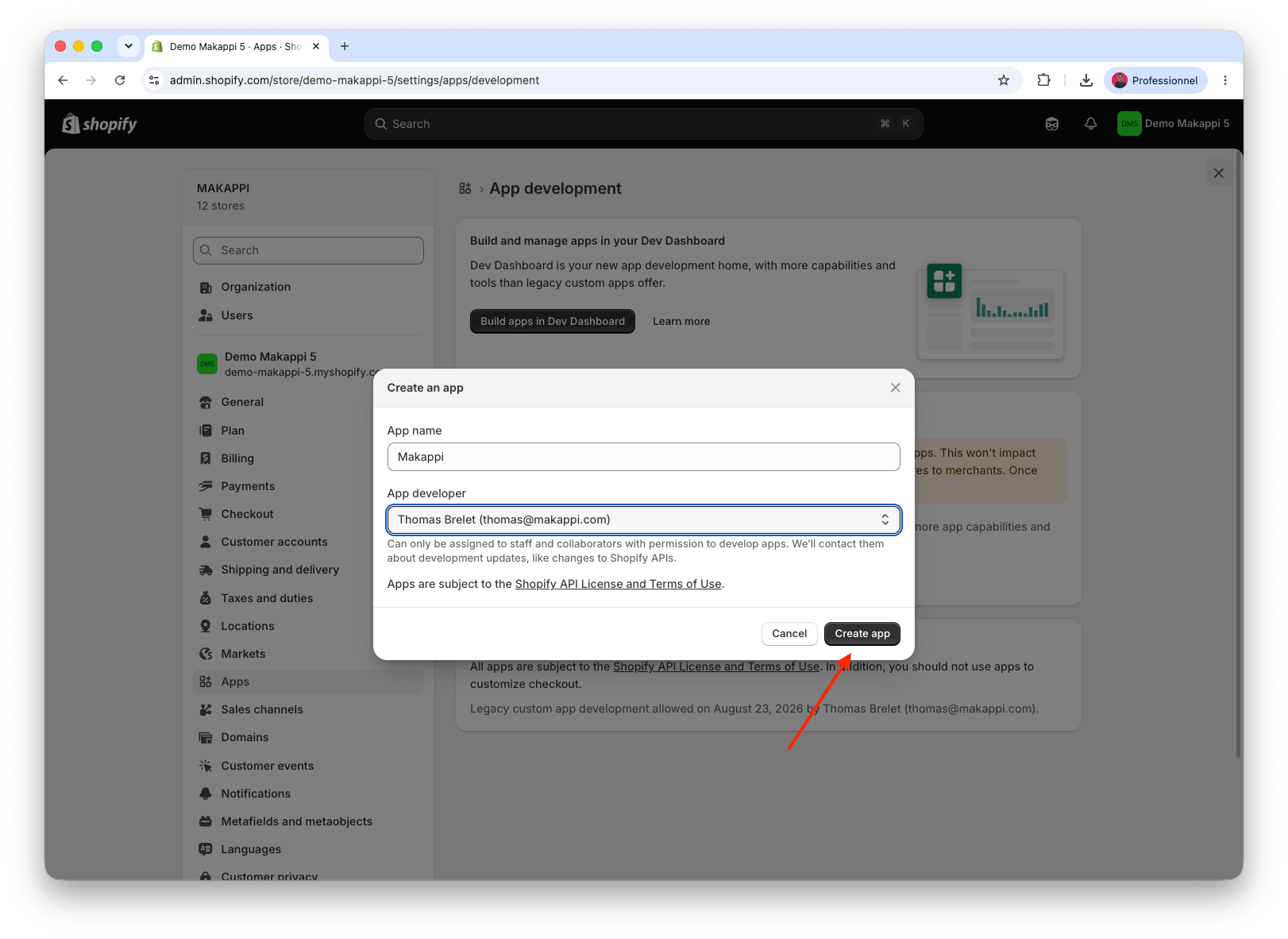Screen dimensions: 1288x939
Task: Click the Customer events icon
Action: tap(206, 766)
